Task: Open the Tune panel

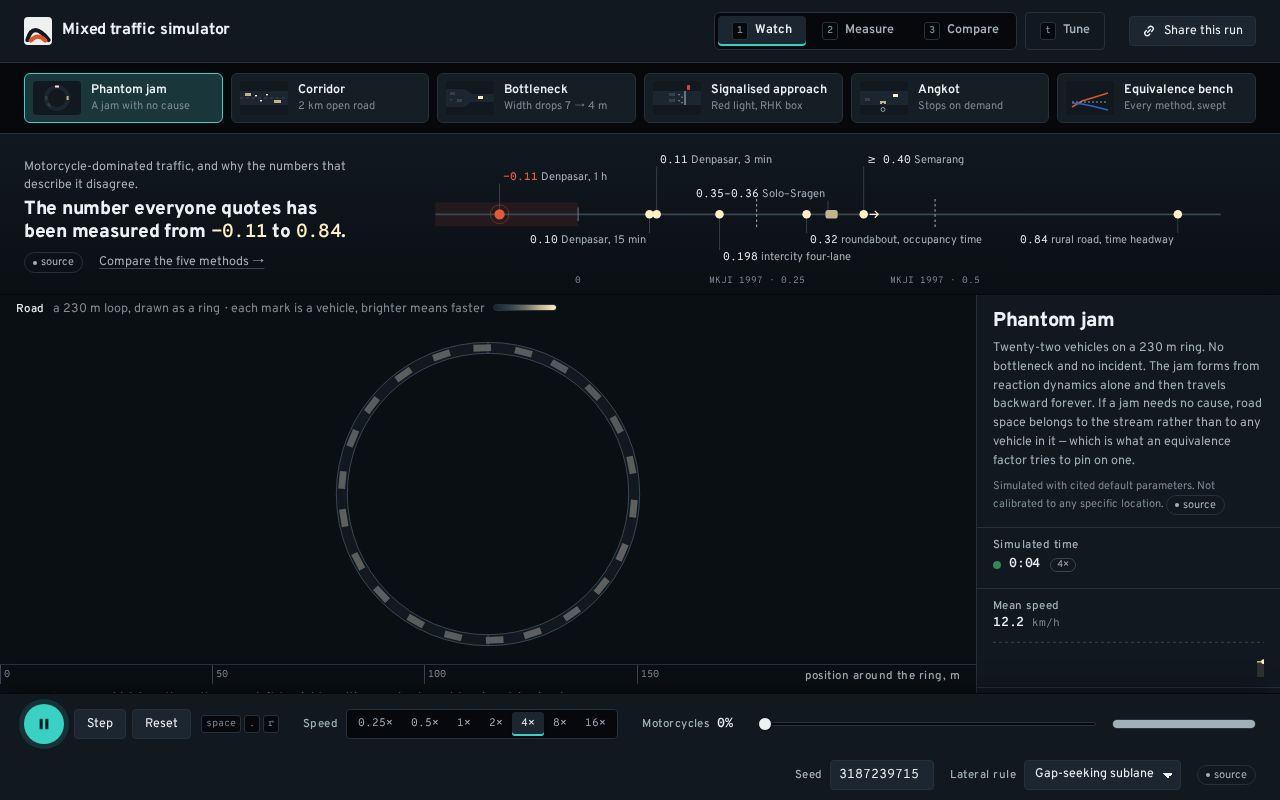Action: coord(1065,30)
